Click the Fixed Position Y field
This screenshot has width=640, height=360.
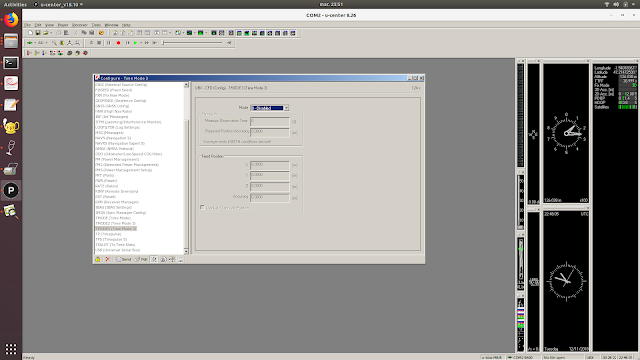coord(269,175)
